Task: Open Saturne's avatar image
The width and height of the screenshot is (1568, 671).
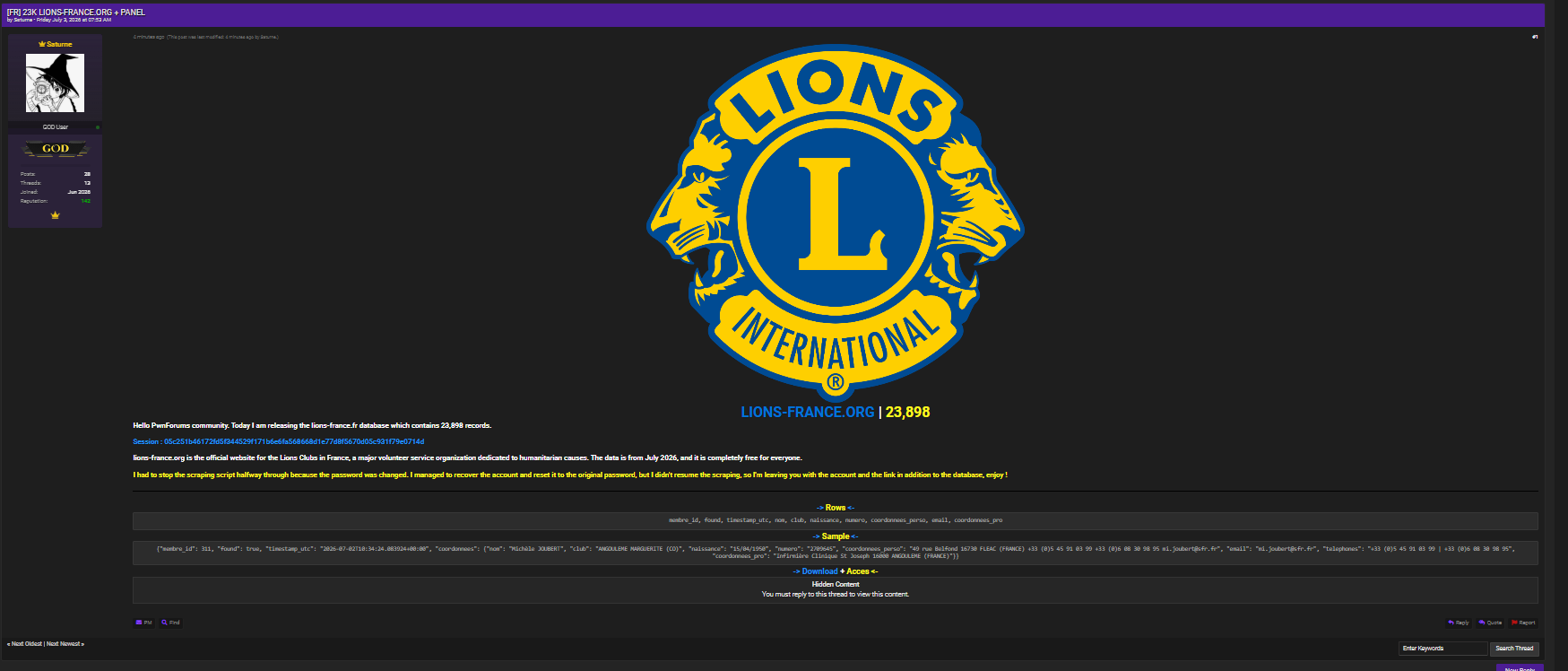Action: tap(55, 83)
